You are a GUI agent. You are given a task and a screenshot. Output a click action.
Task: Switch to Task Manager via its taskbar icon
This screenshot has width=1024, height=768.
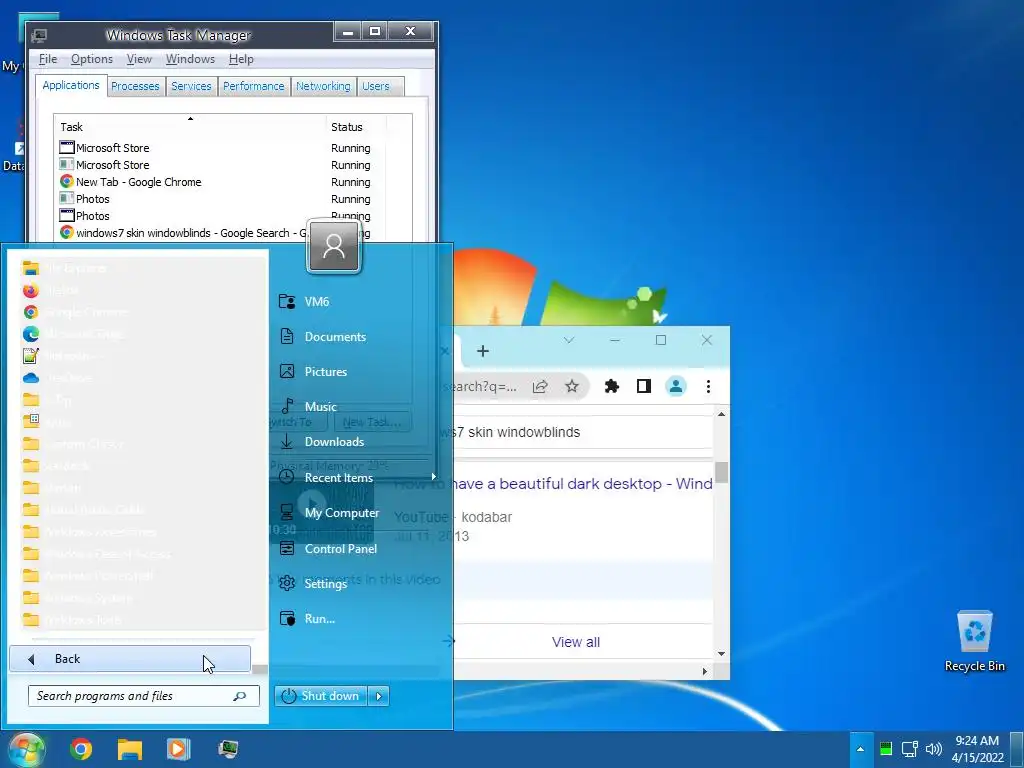pyautogui.click(x=227, y=749)
